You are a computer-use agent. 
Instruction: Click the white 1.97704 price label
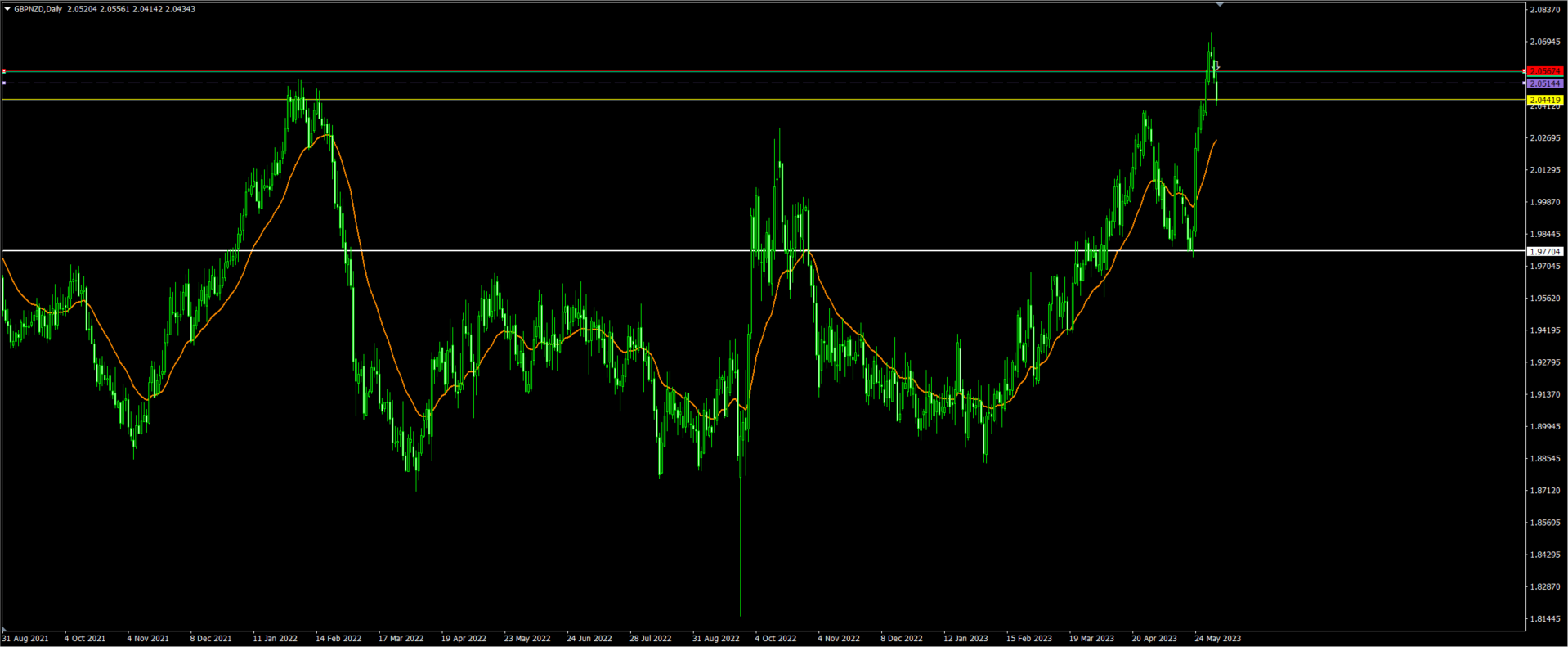click(1544, 252)
